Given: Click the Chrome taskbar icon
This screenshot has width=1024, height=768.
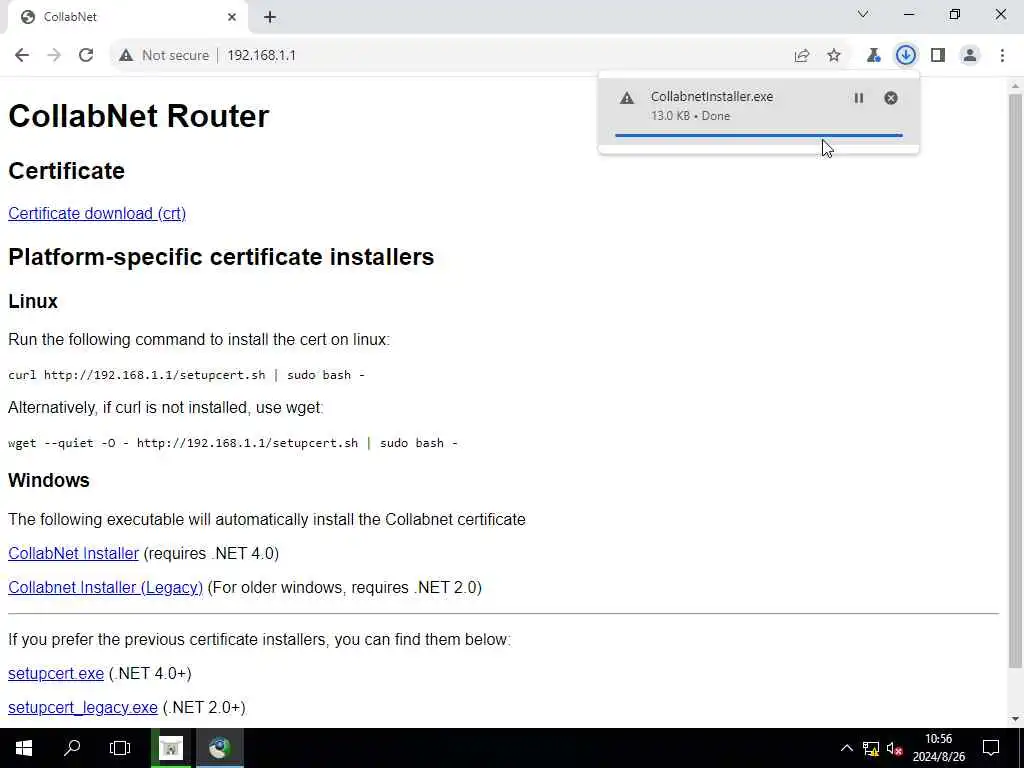Looking at the screenshot, I should pos(220,748).
